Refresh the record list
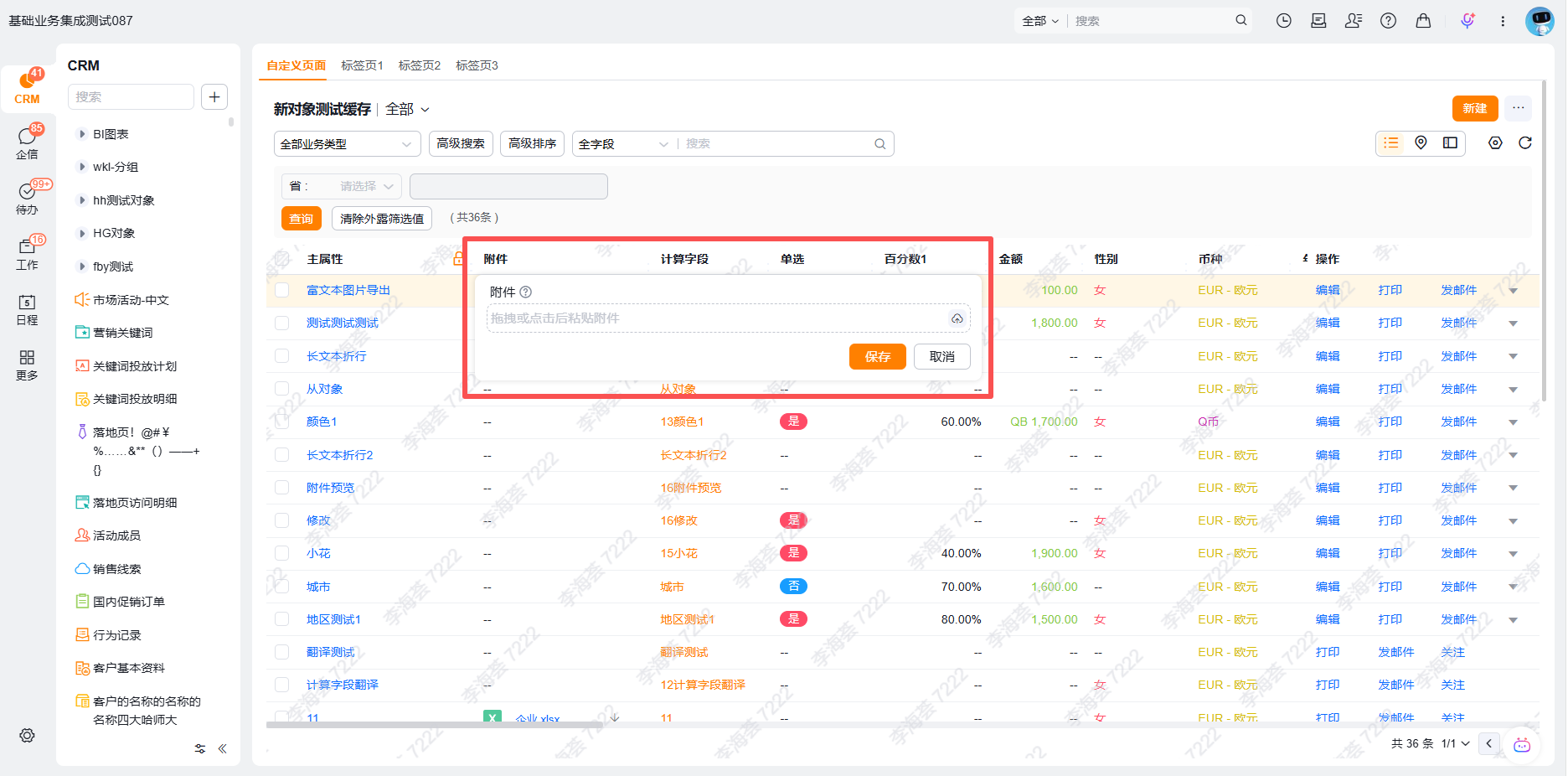Image resolution: width=1568 pixels, height=776 pixels. tap(1525, 143)
